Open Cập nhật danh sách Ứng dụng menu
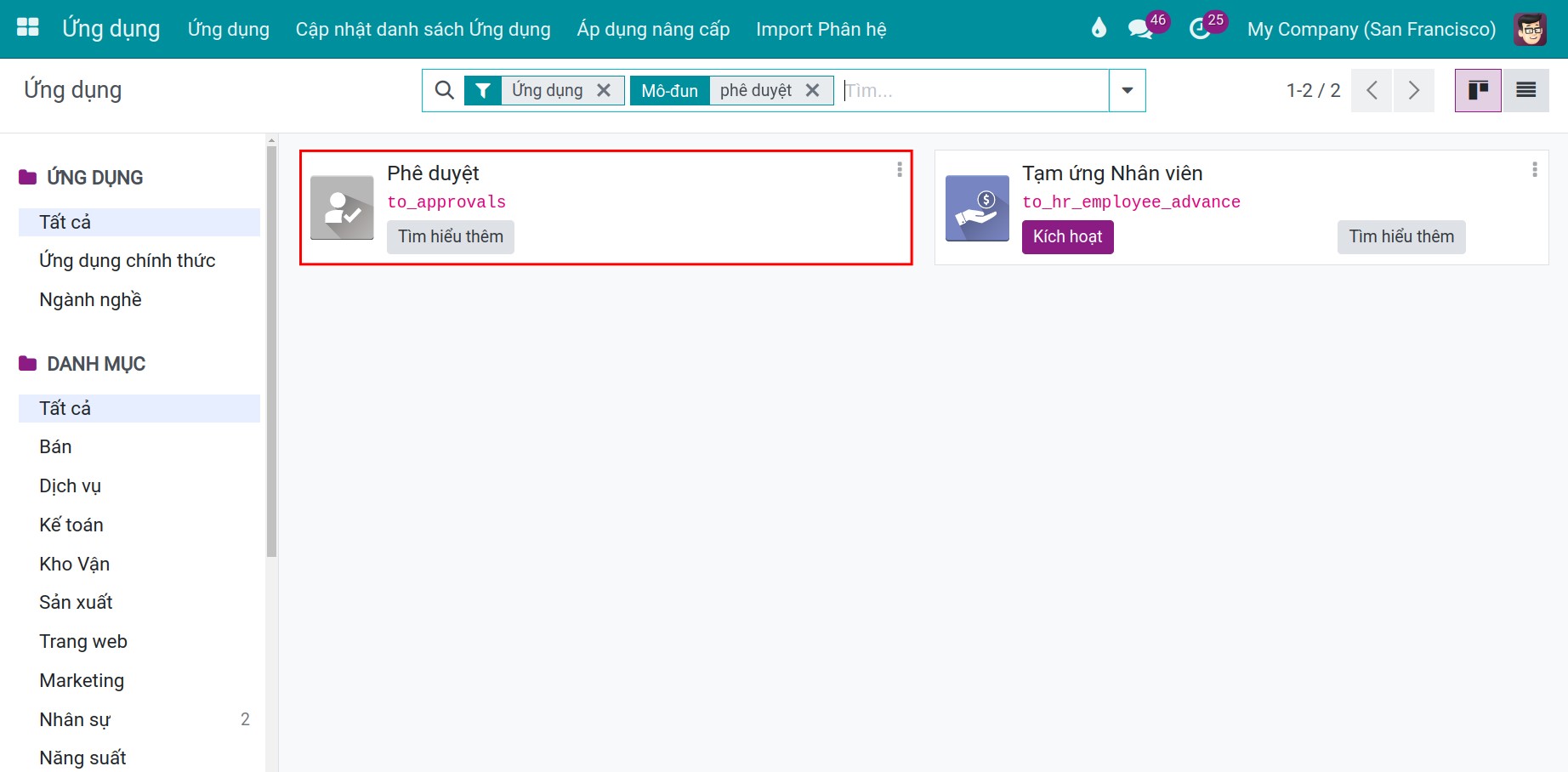The width and height of the screenshot is (1568, 772). (x=423, y=29)
